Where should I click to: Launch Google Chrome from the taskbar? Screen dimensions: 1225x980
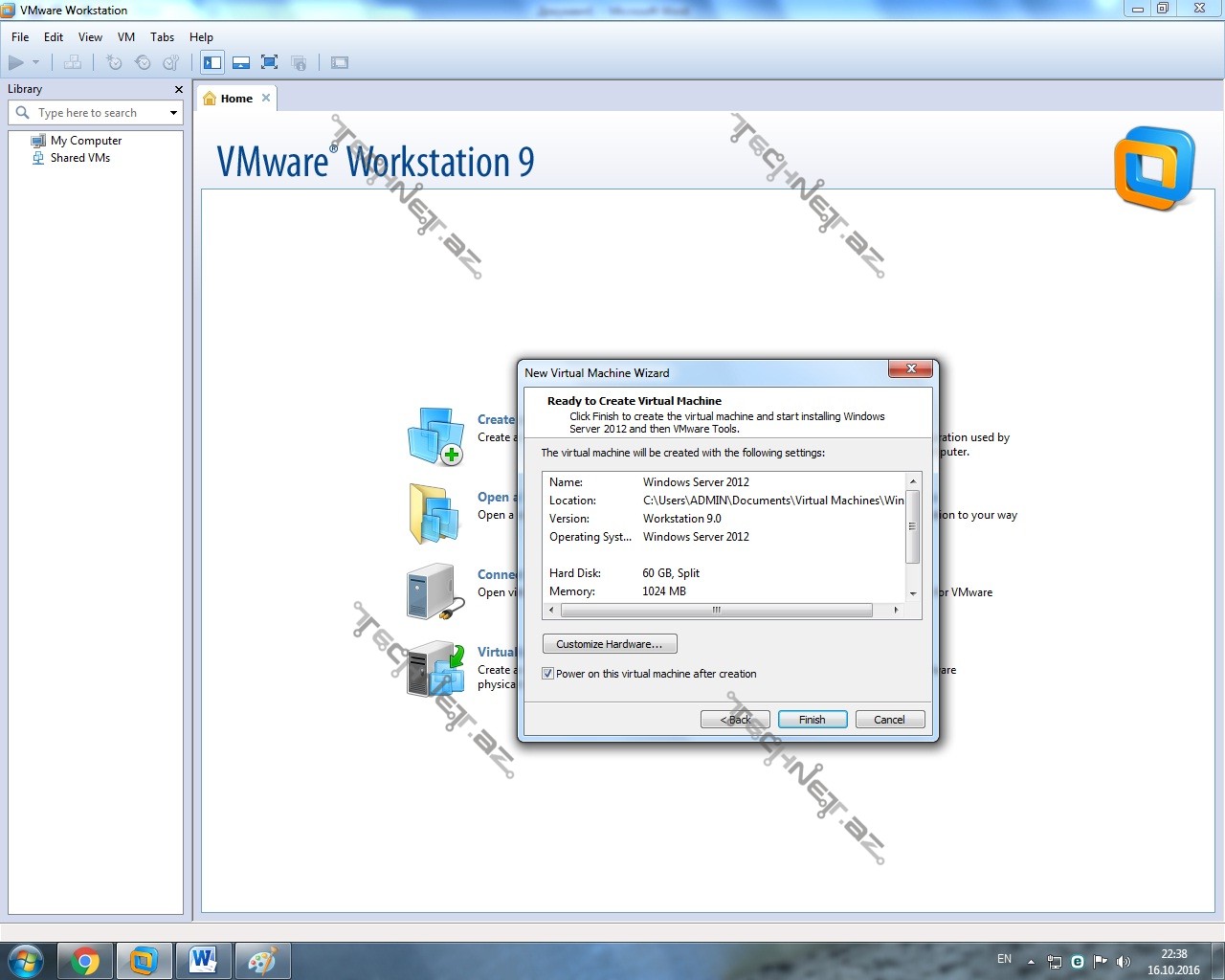[85, 960]
